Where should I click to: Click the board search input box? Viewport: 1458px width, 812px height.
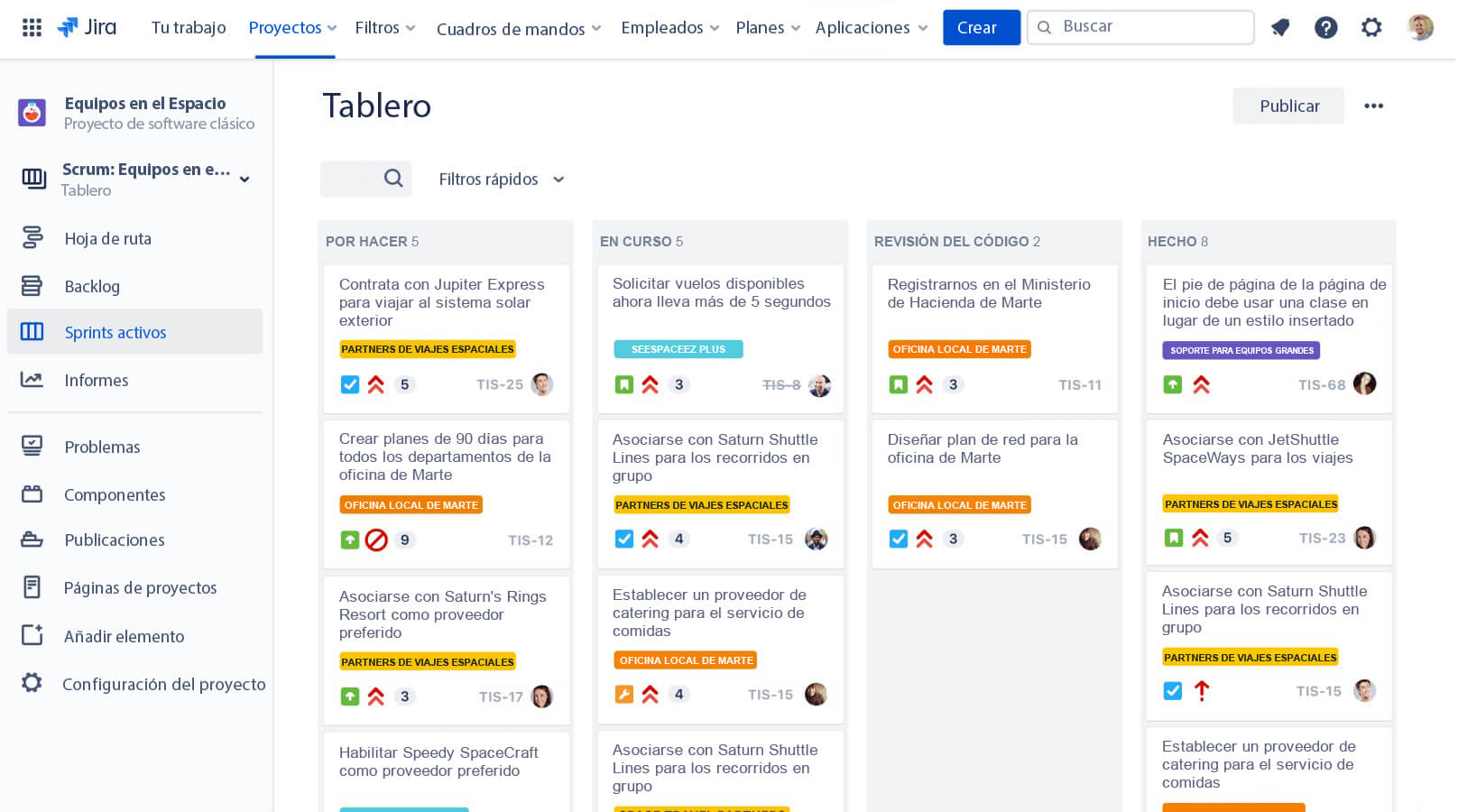[x=365, y=179]
